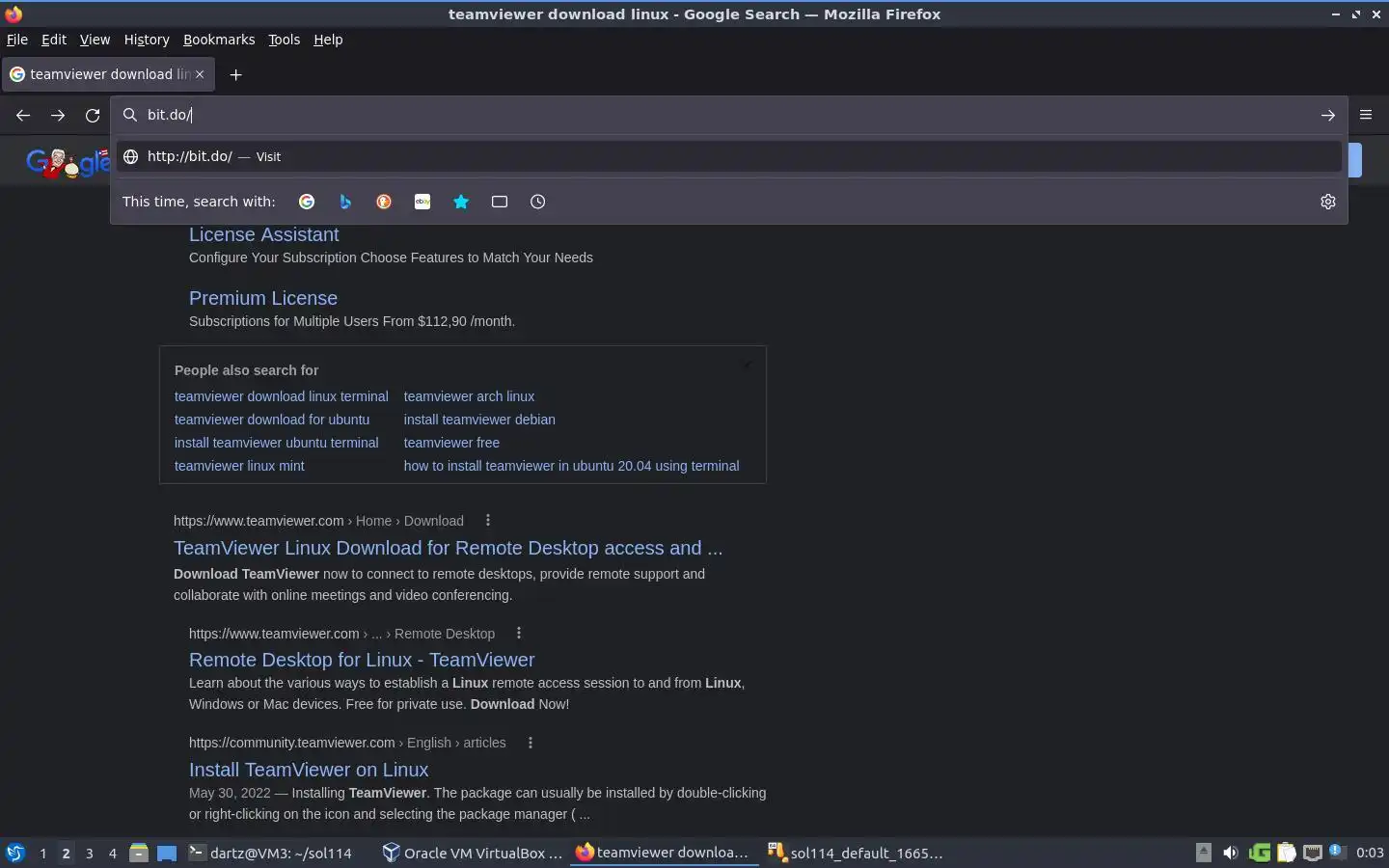The image size is (1389, 868).
Task: Open the Help menu
Action: [x=328, y=40]
